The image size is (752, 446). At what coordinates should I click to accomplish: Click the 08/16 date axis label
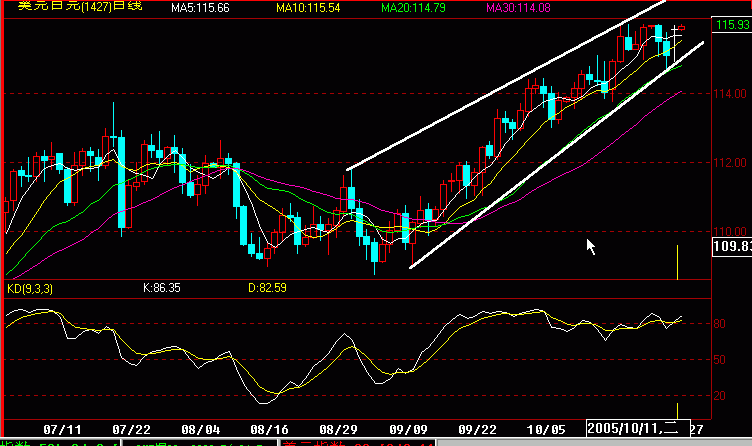[x=270, y=429]
